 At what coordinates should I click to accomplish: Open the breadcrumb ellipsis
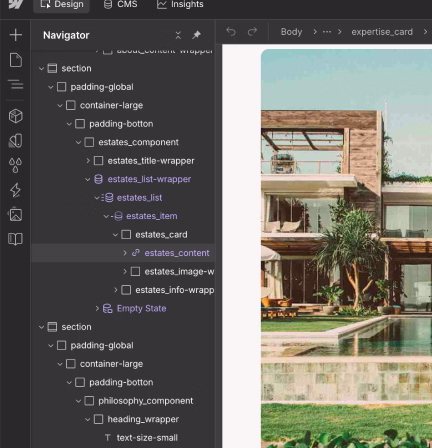pos(327,32)
